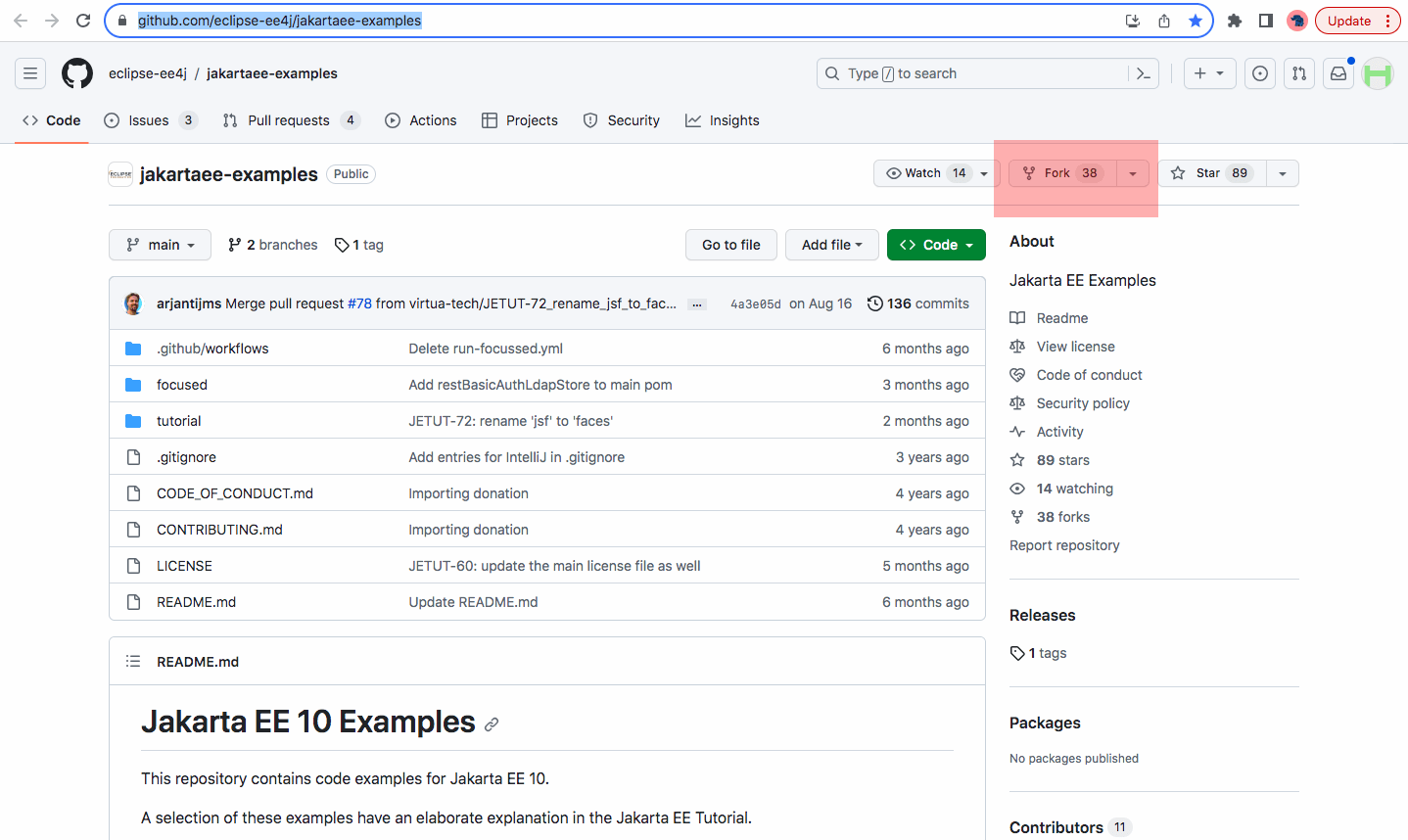This screenshot has height=840, width=1408.
Task: Switch to the Pull requests tab
Action: pyautogui.click(x=291, y=120)
